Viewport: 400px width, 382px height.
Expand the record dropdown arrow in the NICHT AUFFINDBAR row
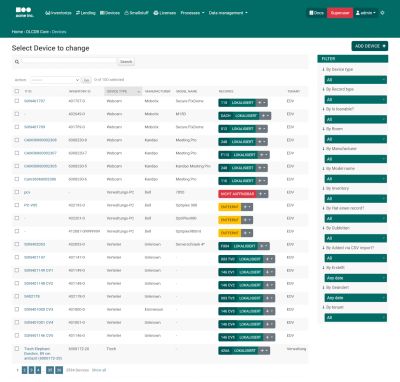point(265,194)
